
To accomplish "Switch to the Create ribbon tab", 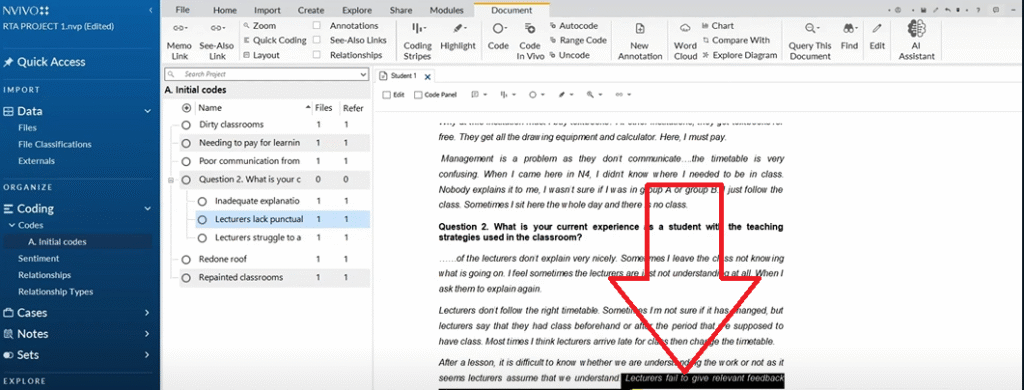I will [x=311, y=10].
